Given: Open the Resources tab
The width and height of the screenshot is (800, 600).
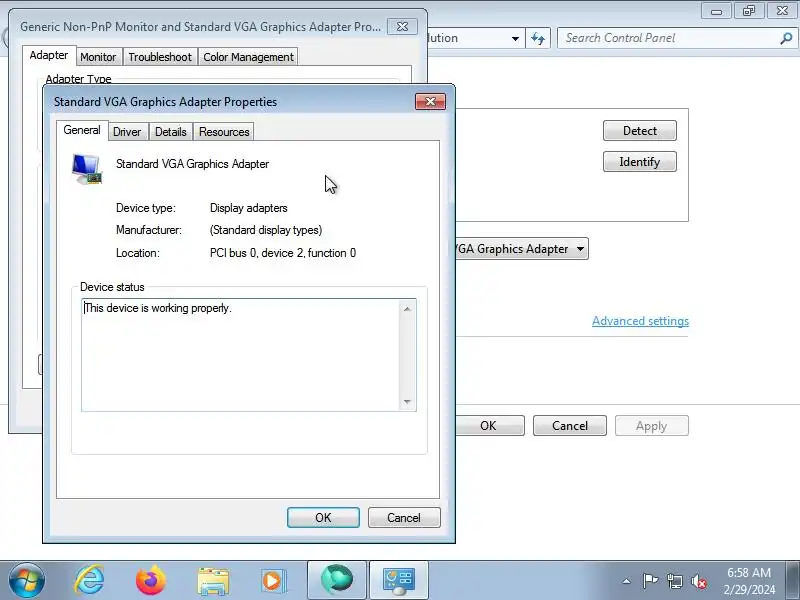Looking at the screenshot, I should (x=224, y=132).
